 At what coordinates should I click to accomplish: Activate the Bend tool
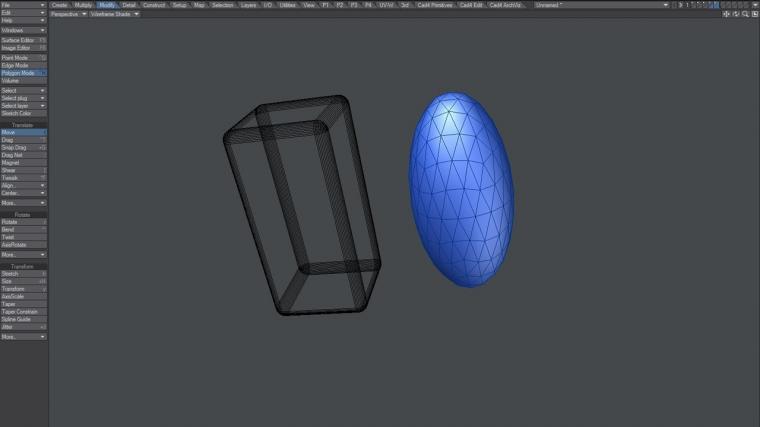(23, 230)
